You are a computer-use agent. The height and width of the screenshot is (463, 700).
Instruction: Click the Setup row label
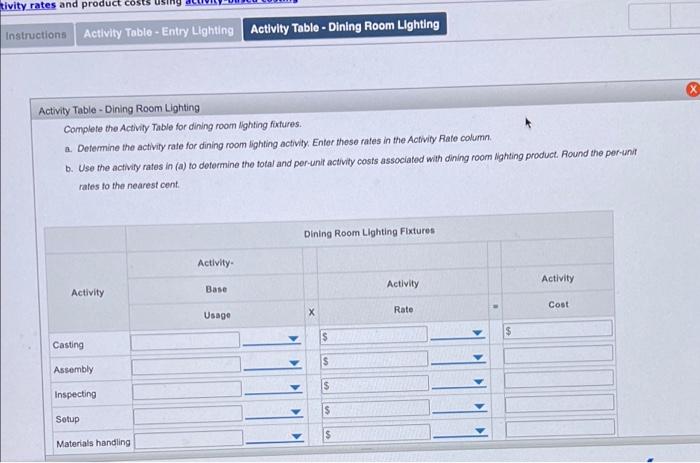click(x=67, y=419)
